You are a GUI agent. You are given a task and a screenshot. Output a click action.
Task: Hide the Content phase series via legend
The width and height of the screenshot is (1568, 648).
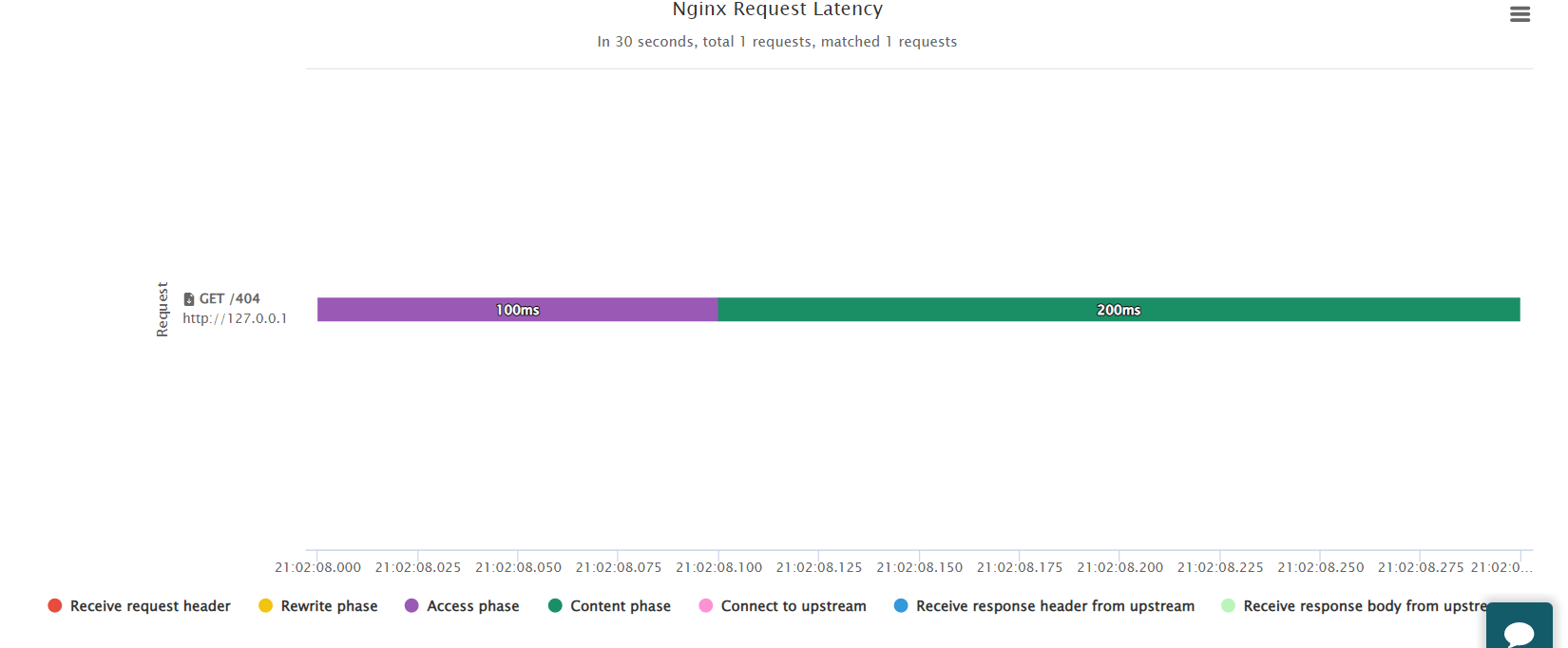pos(609,606)
